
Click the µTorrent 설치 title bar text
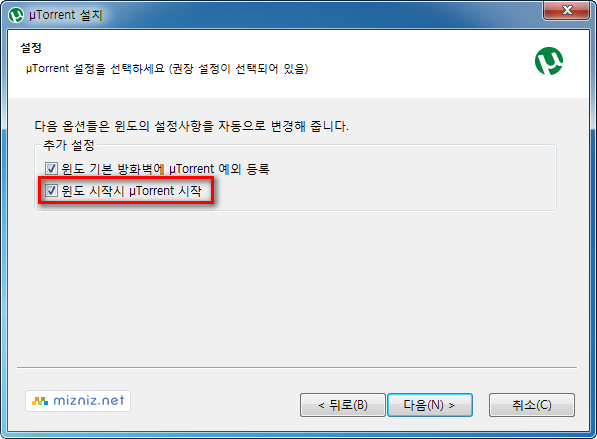tap(66, 15)
